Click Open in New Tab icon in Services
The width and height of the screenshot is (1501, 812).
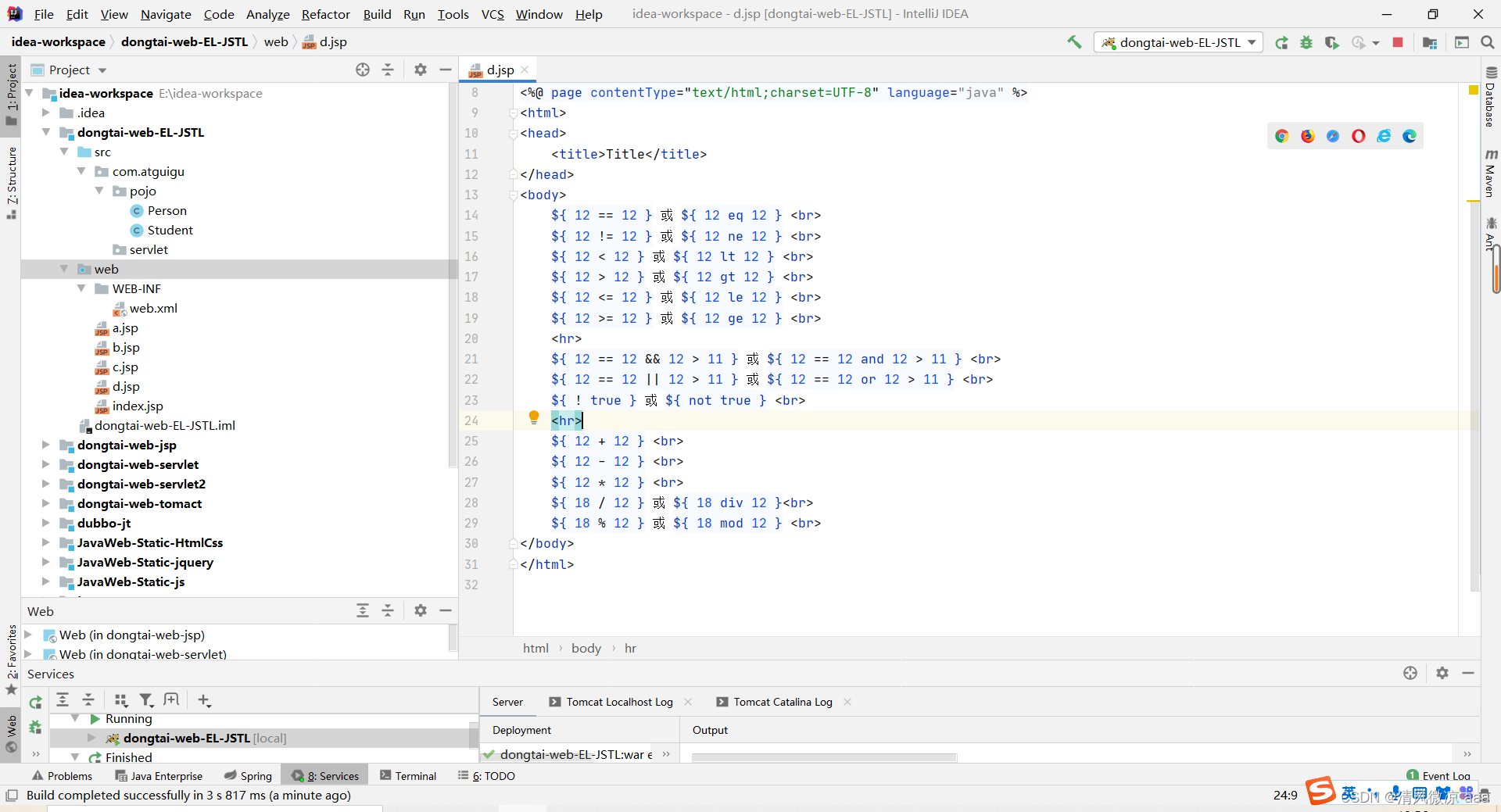point(172,700)
